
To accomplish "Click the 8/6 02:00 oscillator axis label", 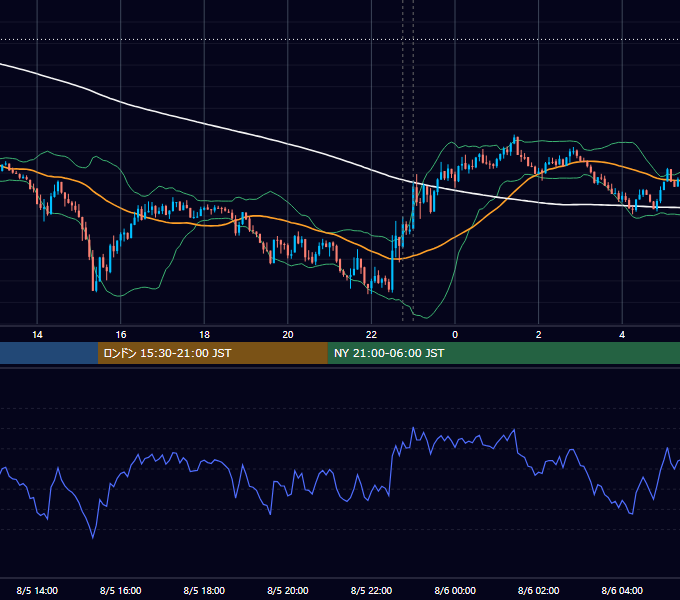I will pyautogui.click(x=539, y=590).
